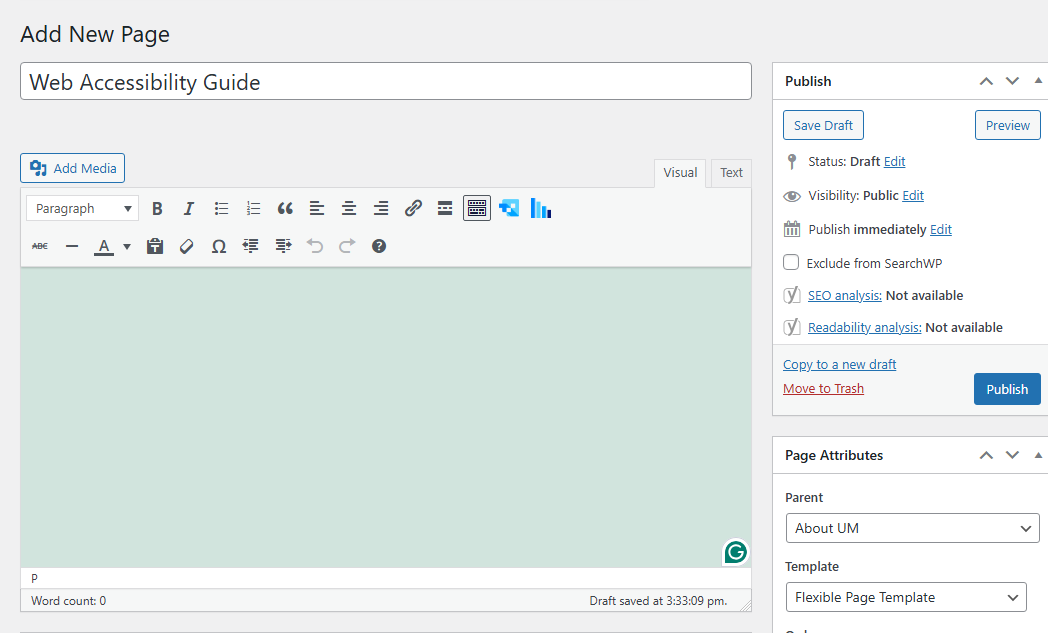This screenshot has width=1048, height=633.
Task: Click inside the content editor area
Action: pyautogui.click(x=386, y=418)
